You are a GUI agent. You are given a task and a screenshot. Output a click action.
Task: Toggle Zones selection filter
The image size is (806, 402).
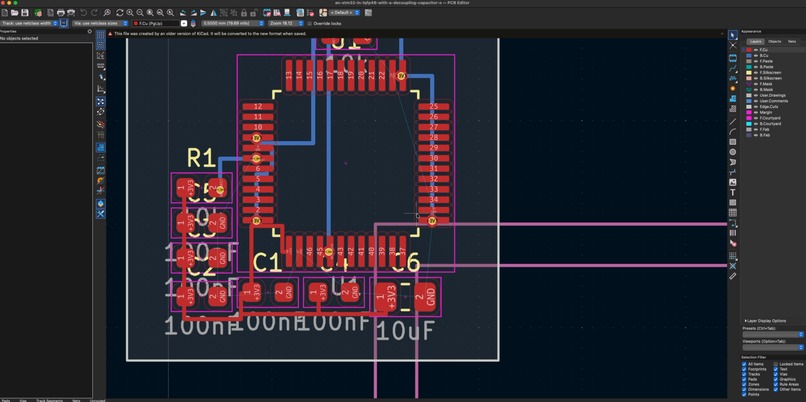(744, 385)
